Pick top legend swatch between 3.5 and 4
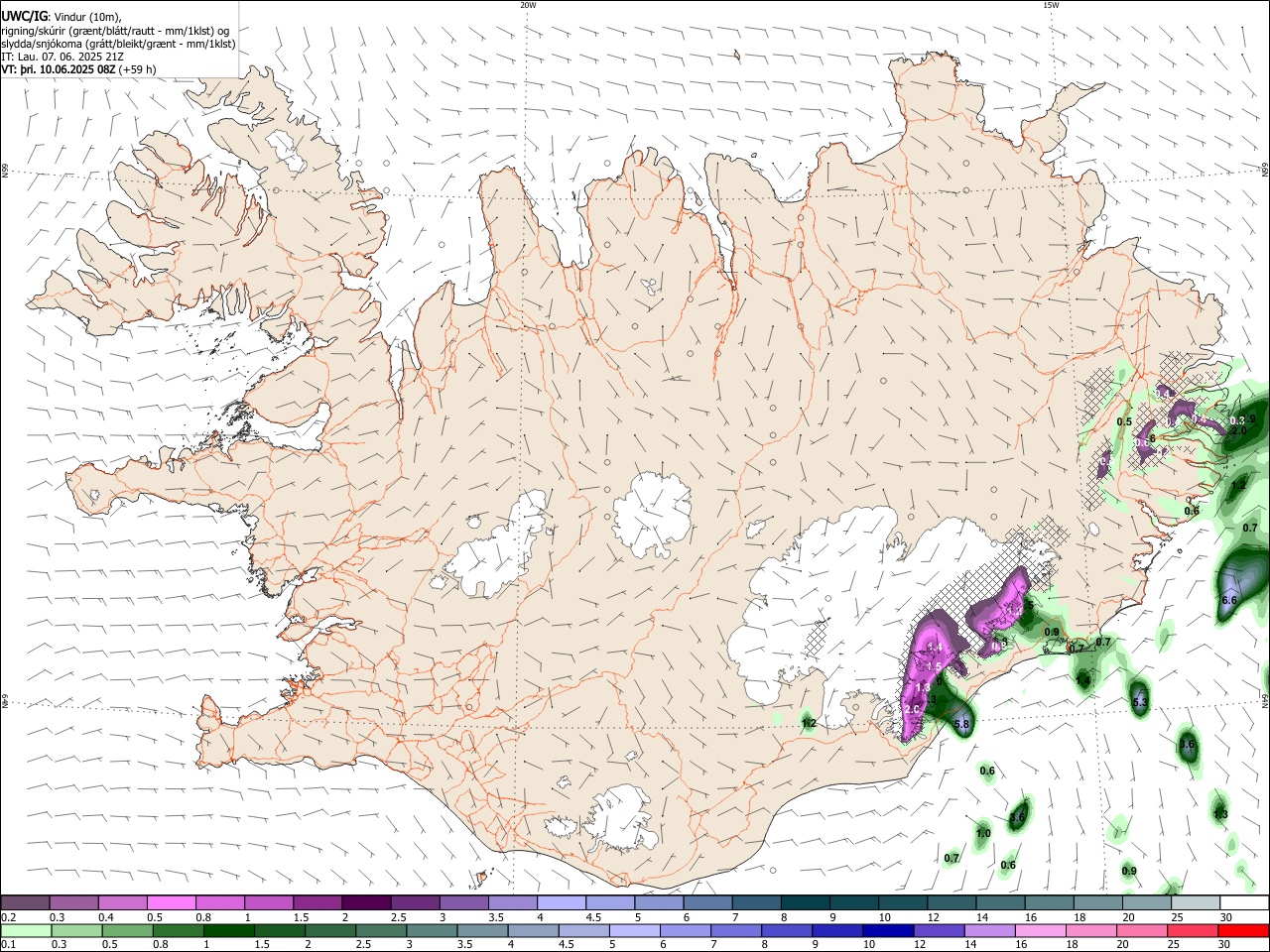This screenshot has width=1270, height=952. tap(513, 902)
